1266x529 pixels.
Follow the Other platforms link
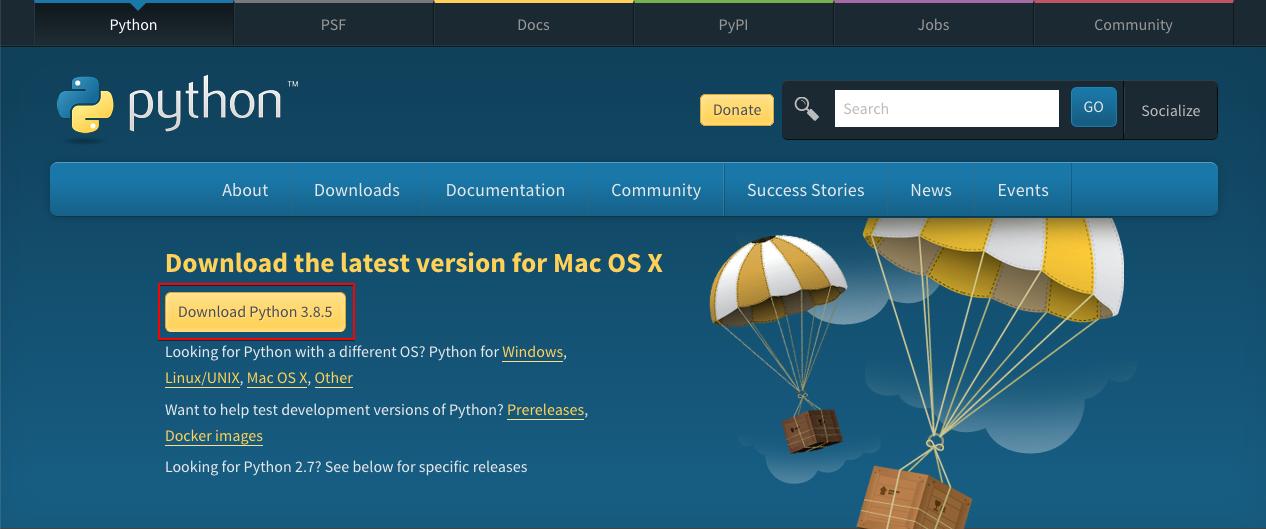point(334,378)
